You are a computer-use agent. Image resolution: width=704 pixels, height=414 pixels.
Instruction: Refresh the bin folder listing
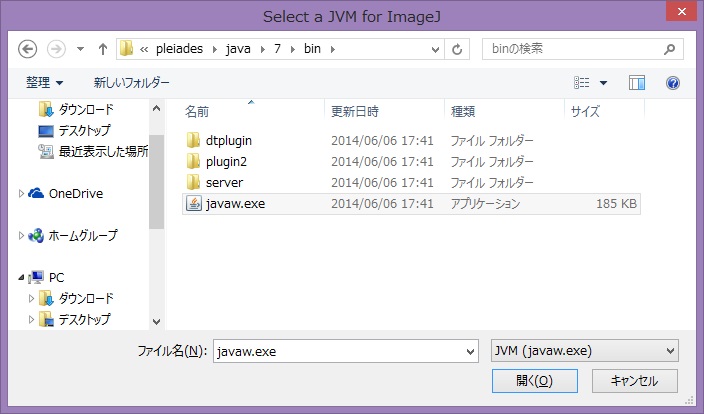coord(457,49)
